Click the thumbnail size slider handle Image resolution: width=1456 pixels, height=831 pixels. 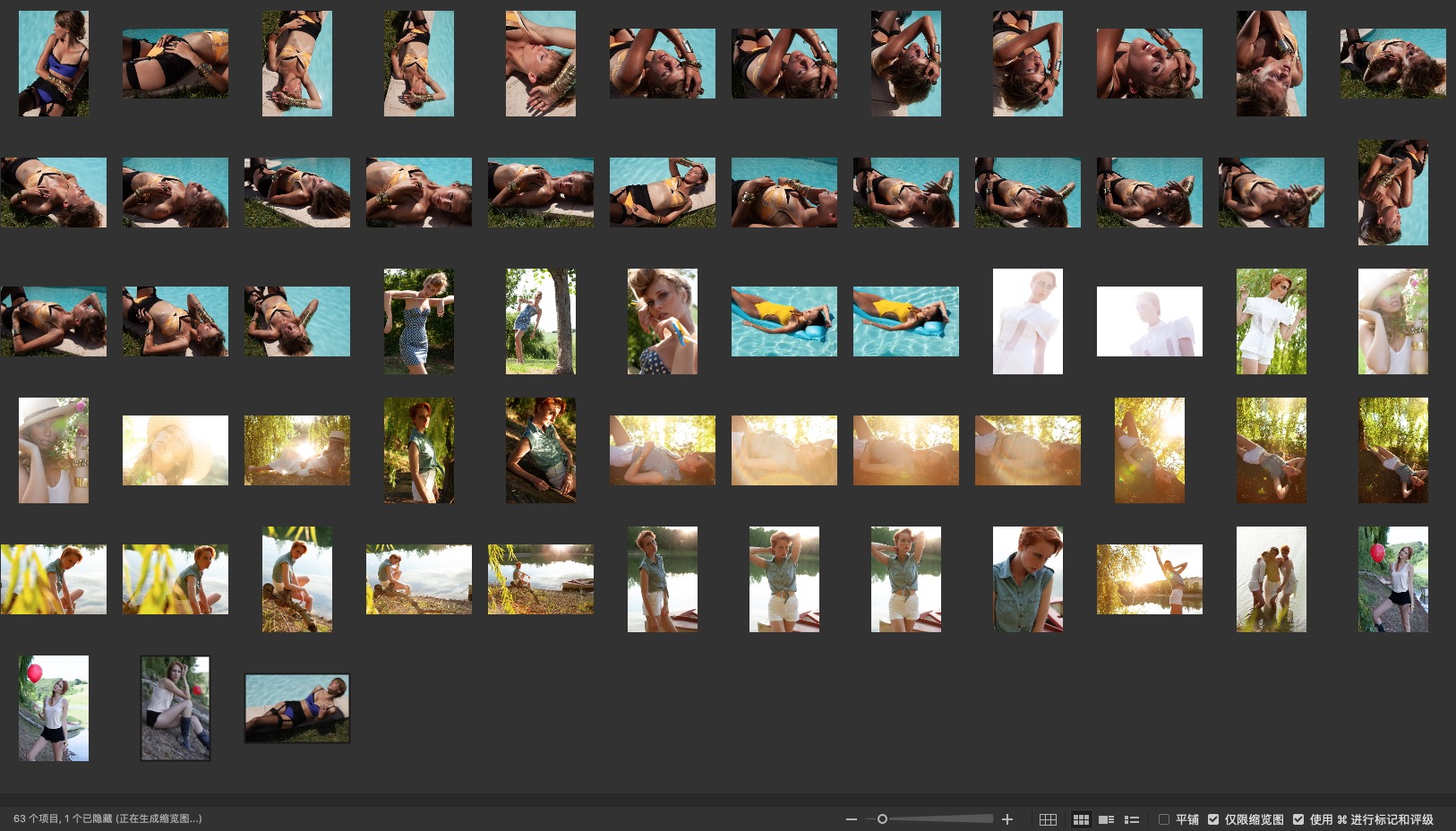[x=882, y=819]
